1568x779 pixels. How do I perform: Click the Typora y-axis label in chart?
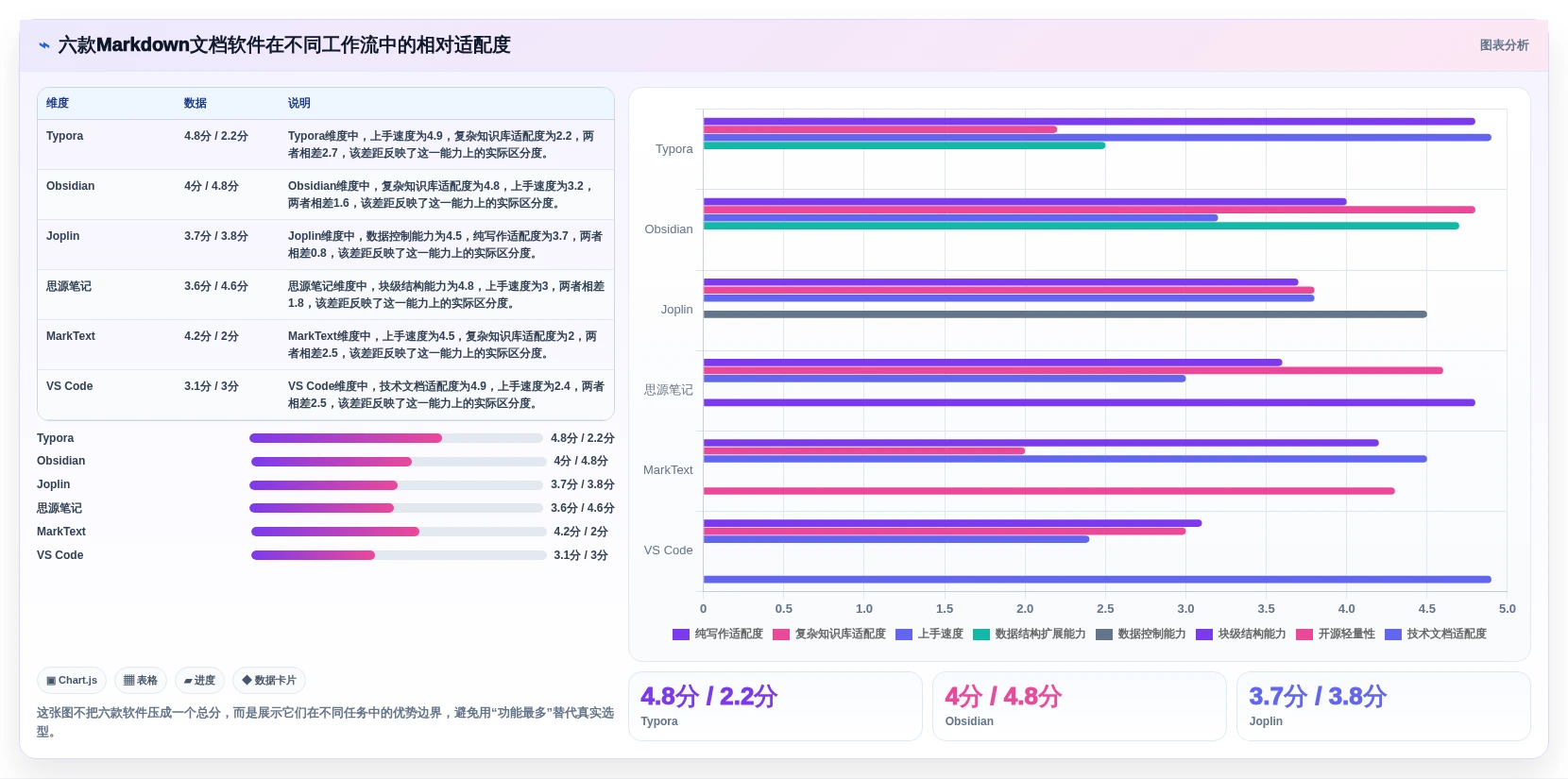673,149
